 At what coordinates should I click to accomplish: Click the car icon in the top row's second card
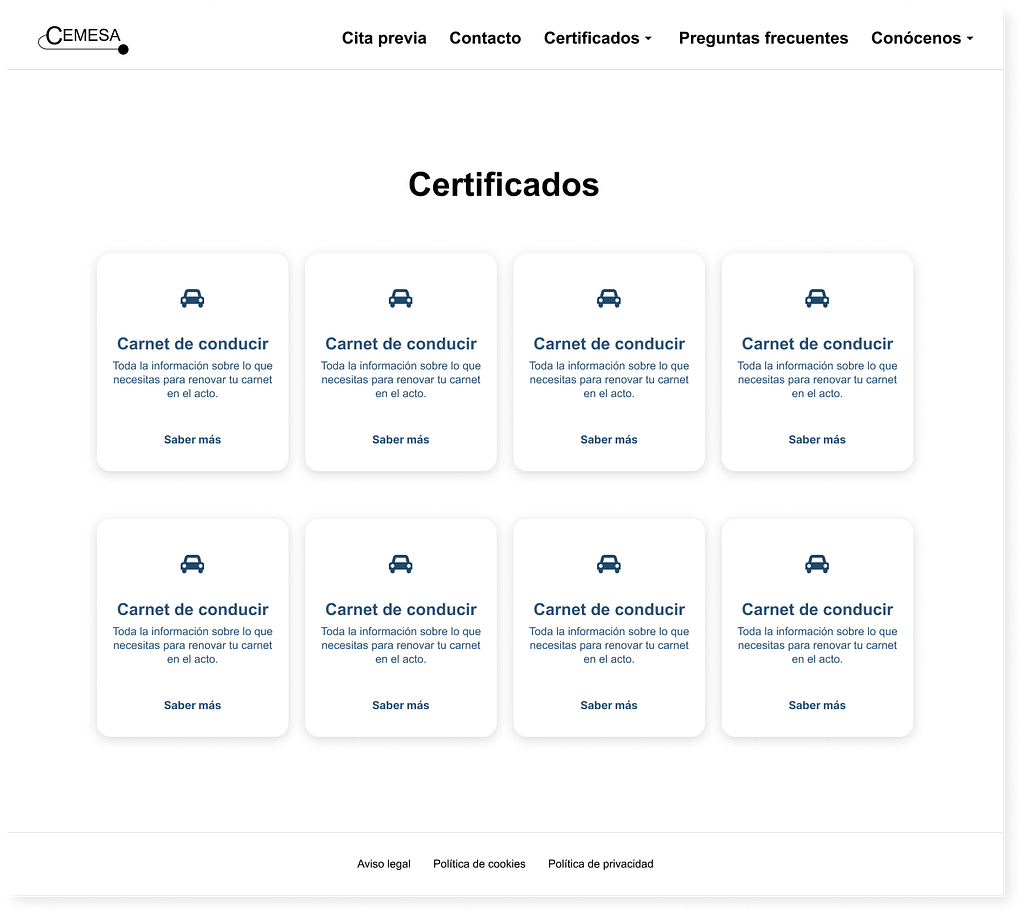[400, 298]
